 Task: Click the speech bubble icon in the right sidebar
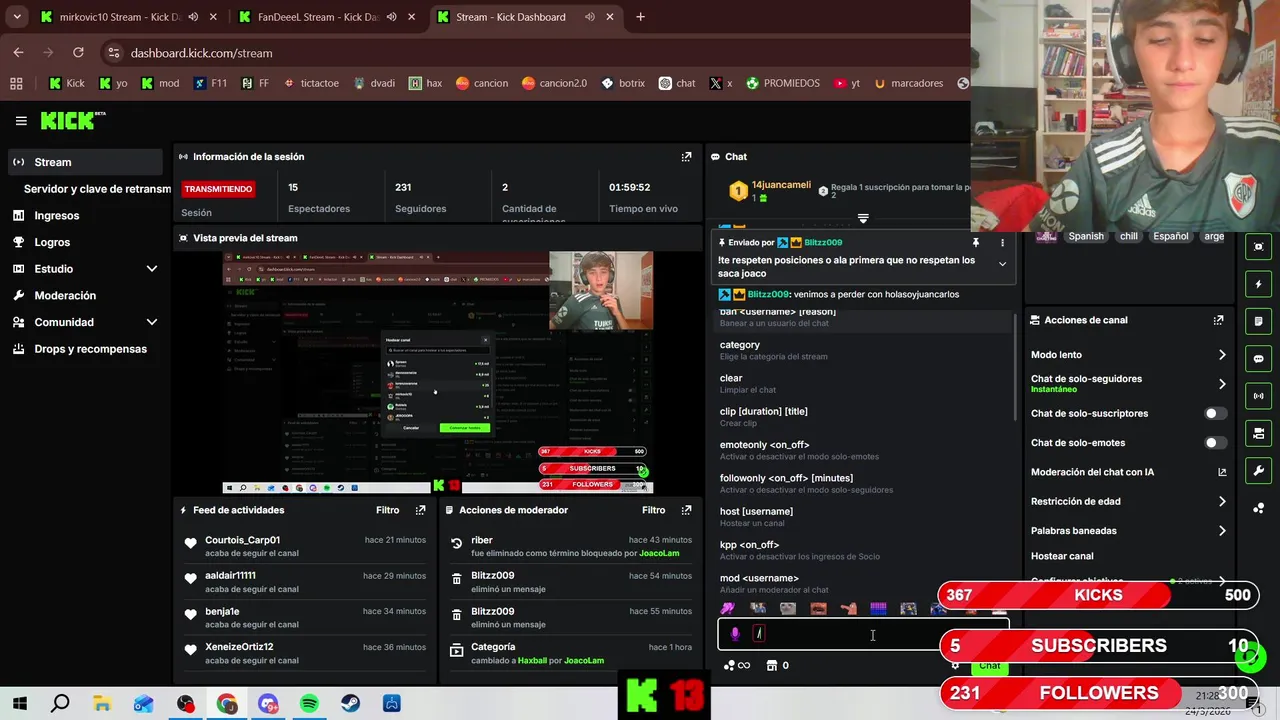coord(1258,359)
